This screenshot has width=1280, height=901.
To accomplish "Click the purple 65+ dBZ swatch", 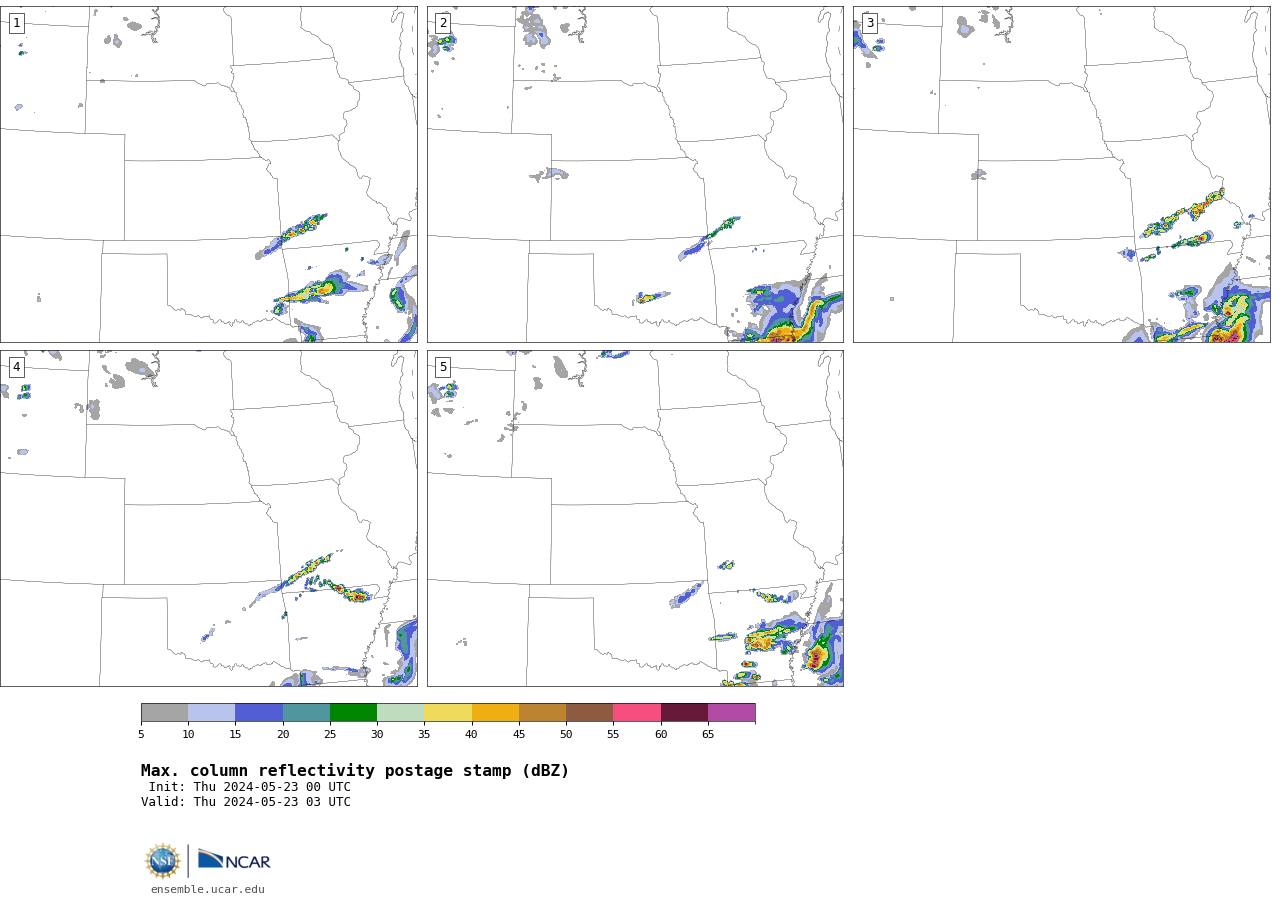I will tap(731, 713).
